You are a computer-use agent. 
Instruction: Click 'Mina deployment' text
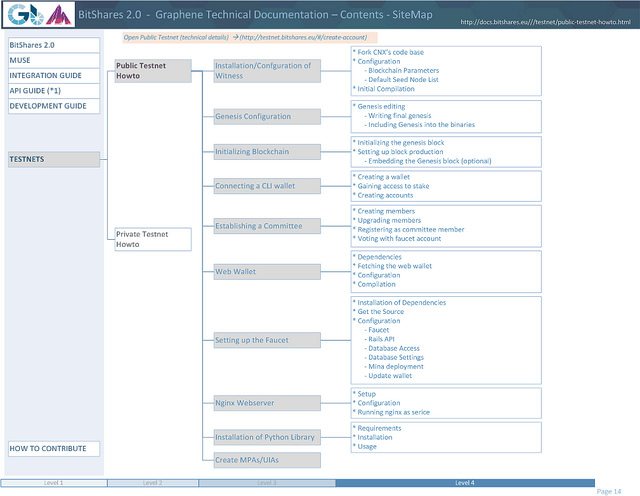click(396, 367)
